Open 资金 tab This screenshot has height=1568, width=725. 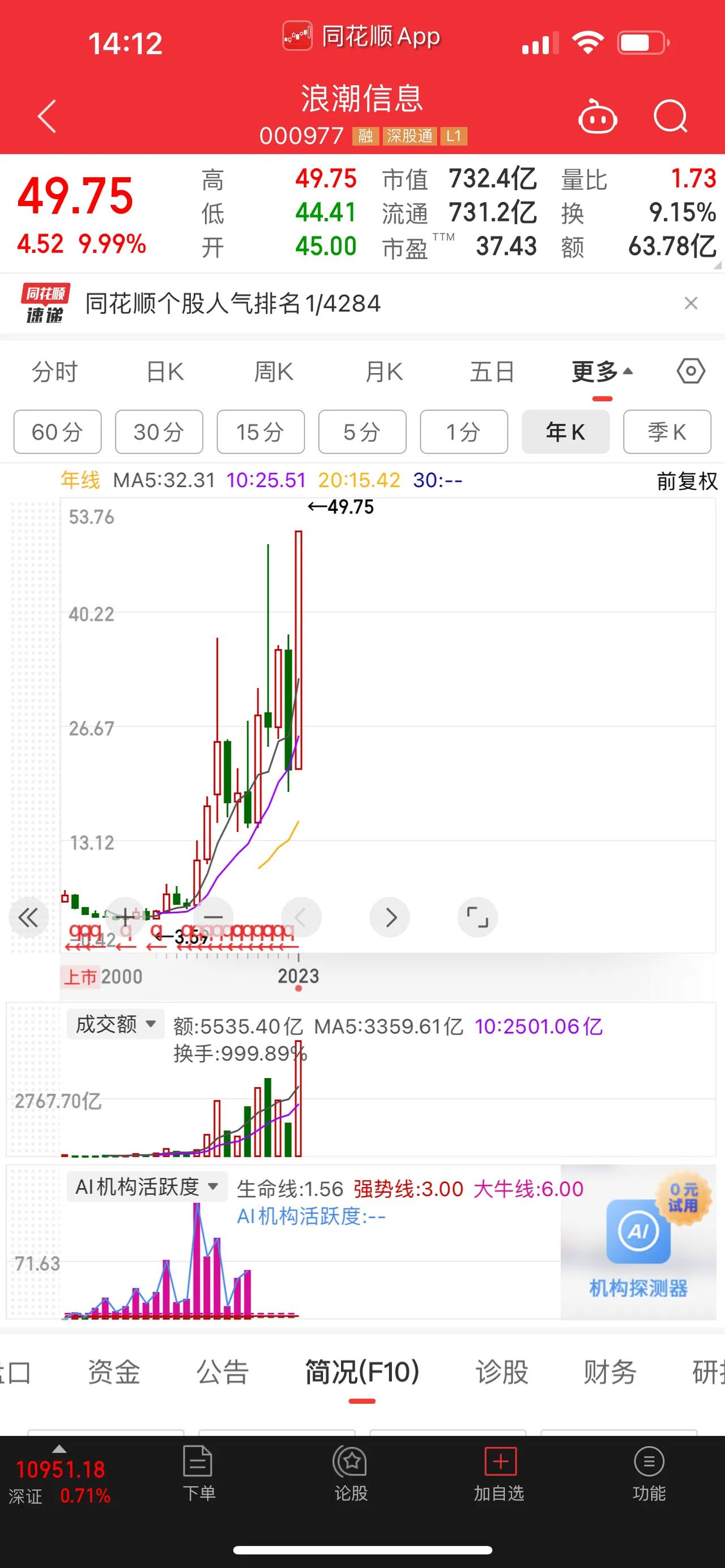click(114, 1372)
